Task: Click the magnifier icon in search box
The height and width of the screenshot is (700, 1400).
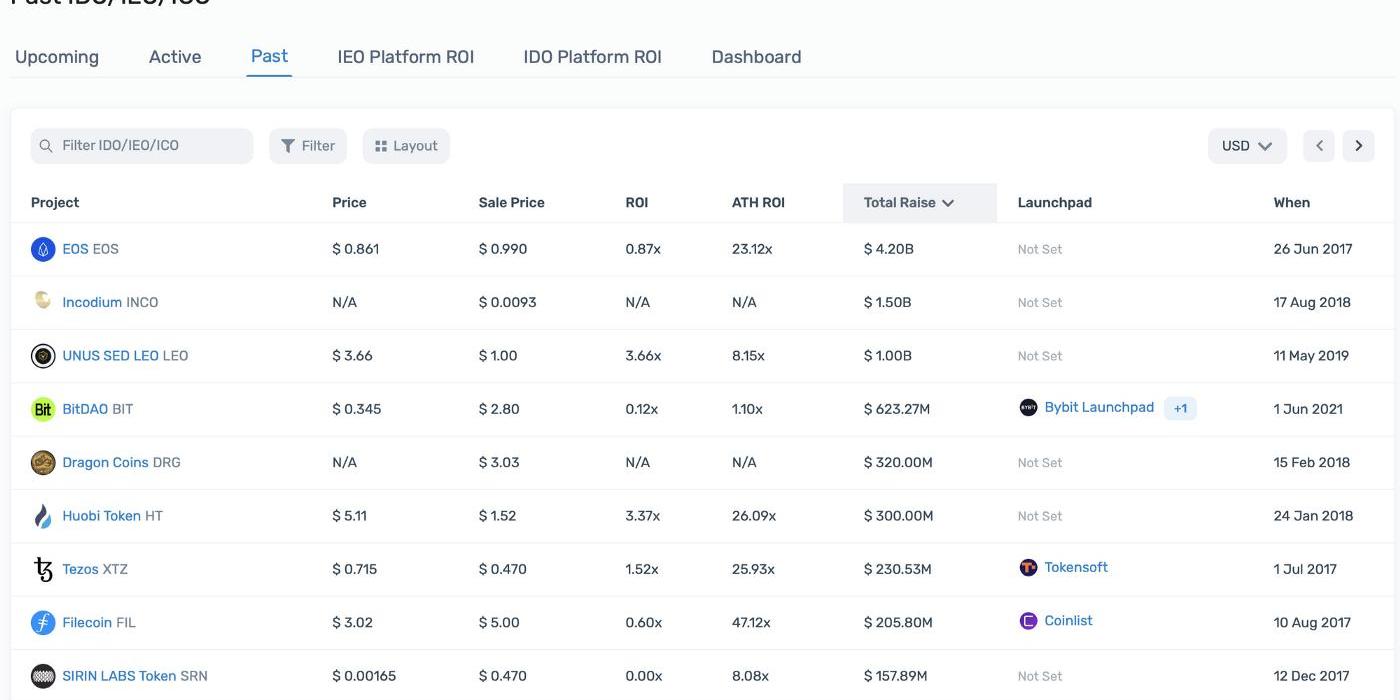Action: coord(46,146)
